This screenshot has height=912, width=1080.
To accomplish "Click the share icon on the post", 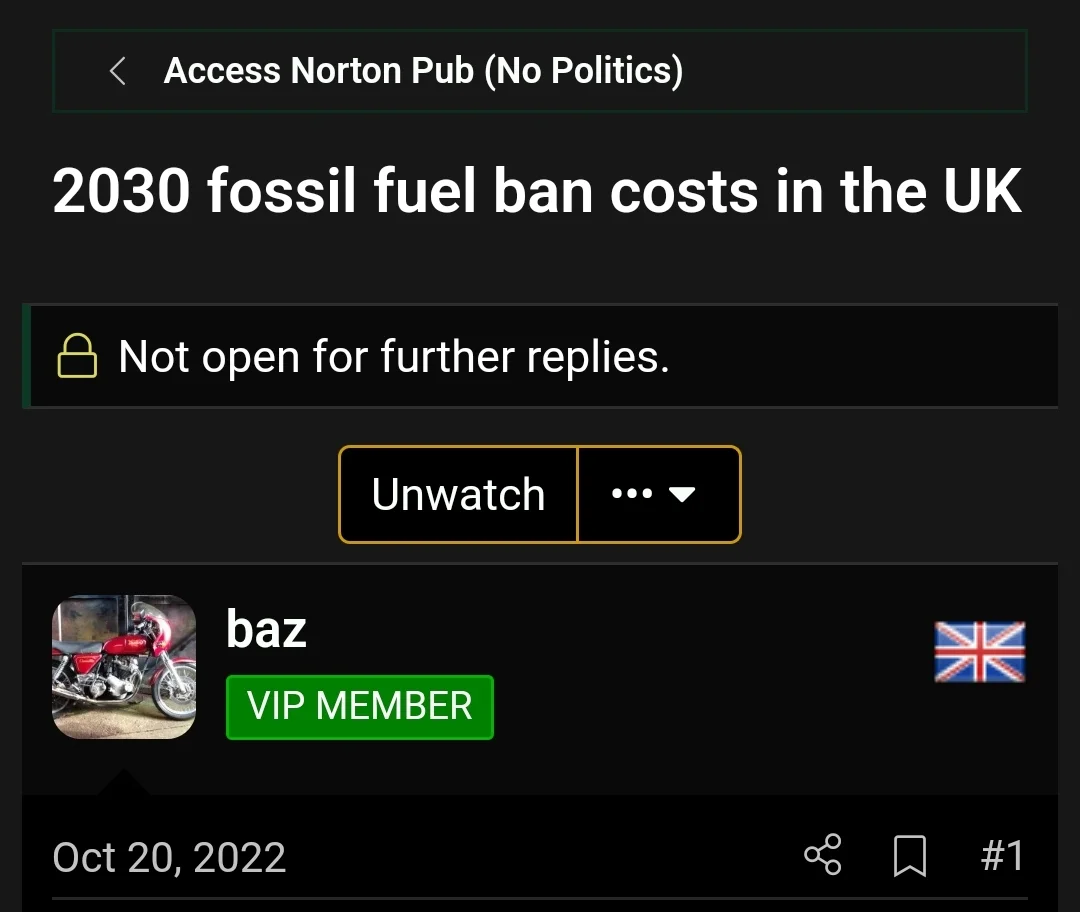I will coord(823,856).
